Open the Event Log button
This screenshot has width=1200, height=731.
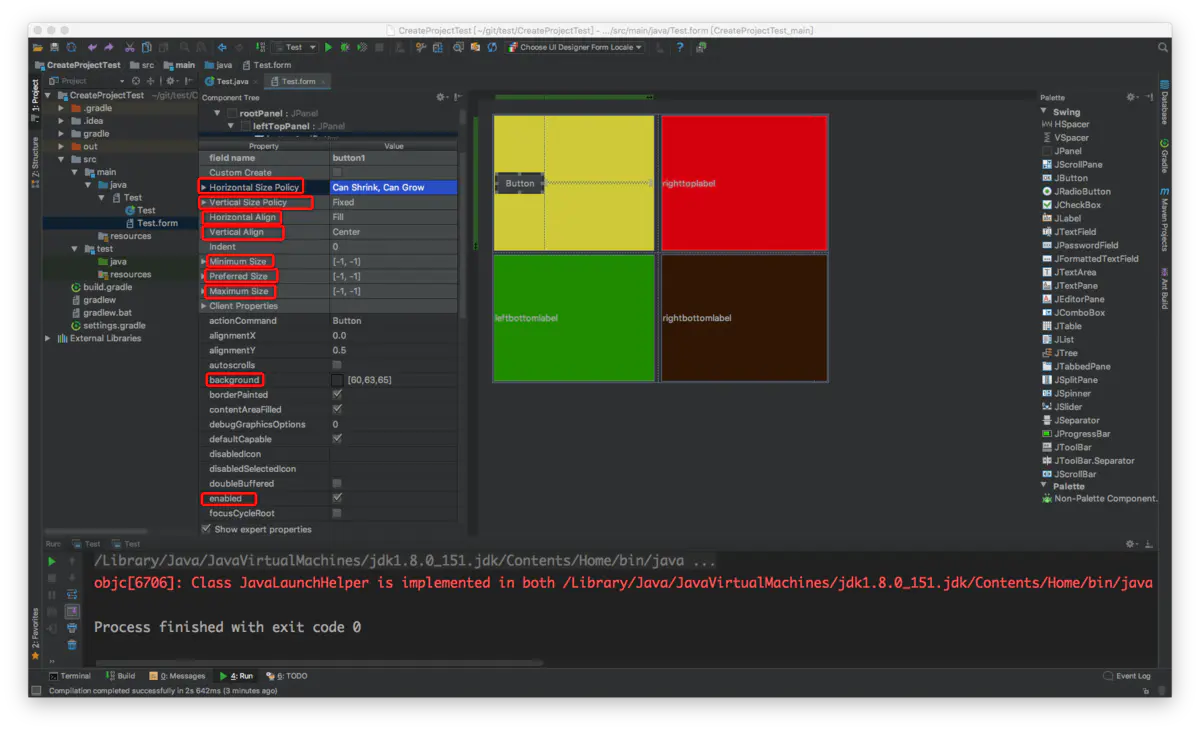click(1127, 676)
